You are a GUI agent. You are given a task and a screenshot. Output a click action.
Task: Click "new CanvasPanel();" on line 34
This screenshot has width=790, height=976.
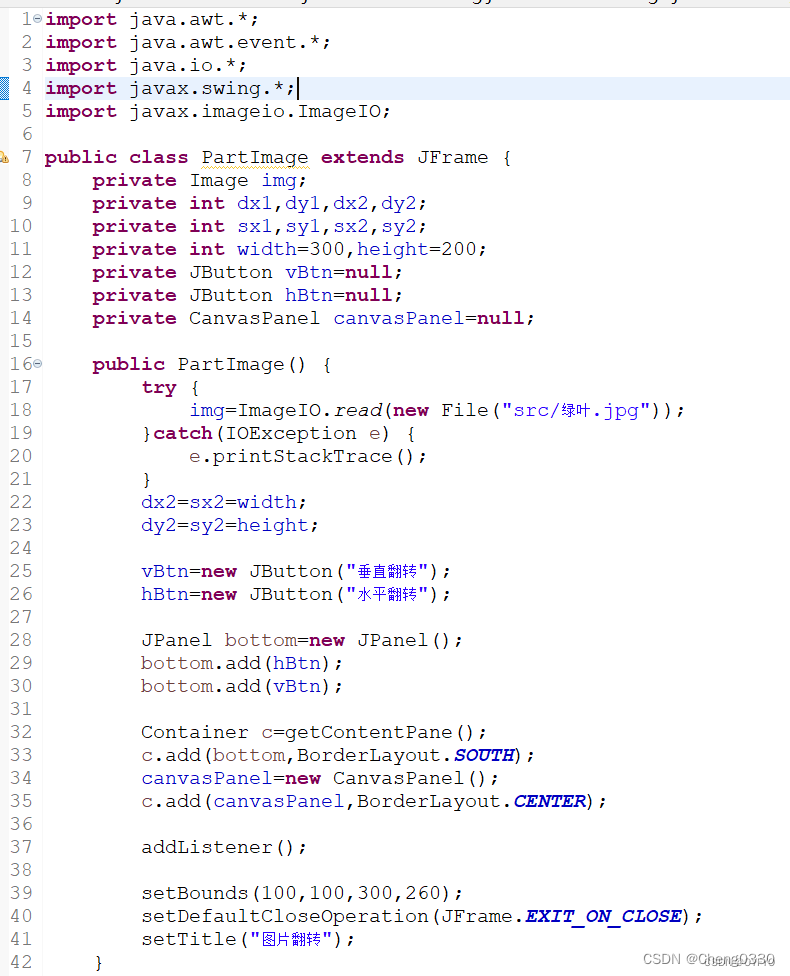pyautogui.click(x=392, y=779)
